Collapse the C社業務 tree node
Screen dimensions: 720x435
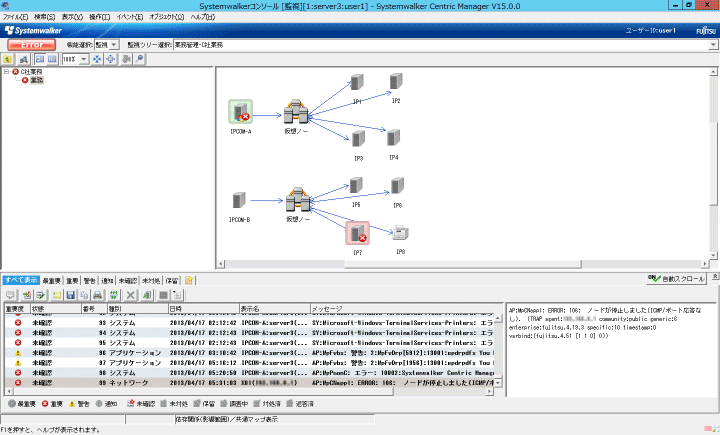pyautogui.click(x=7, y=72)
